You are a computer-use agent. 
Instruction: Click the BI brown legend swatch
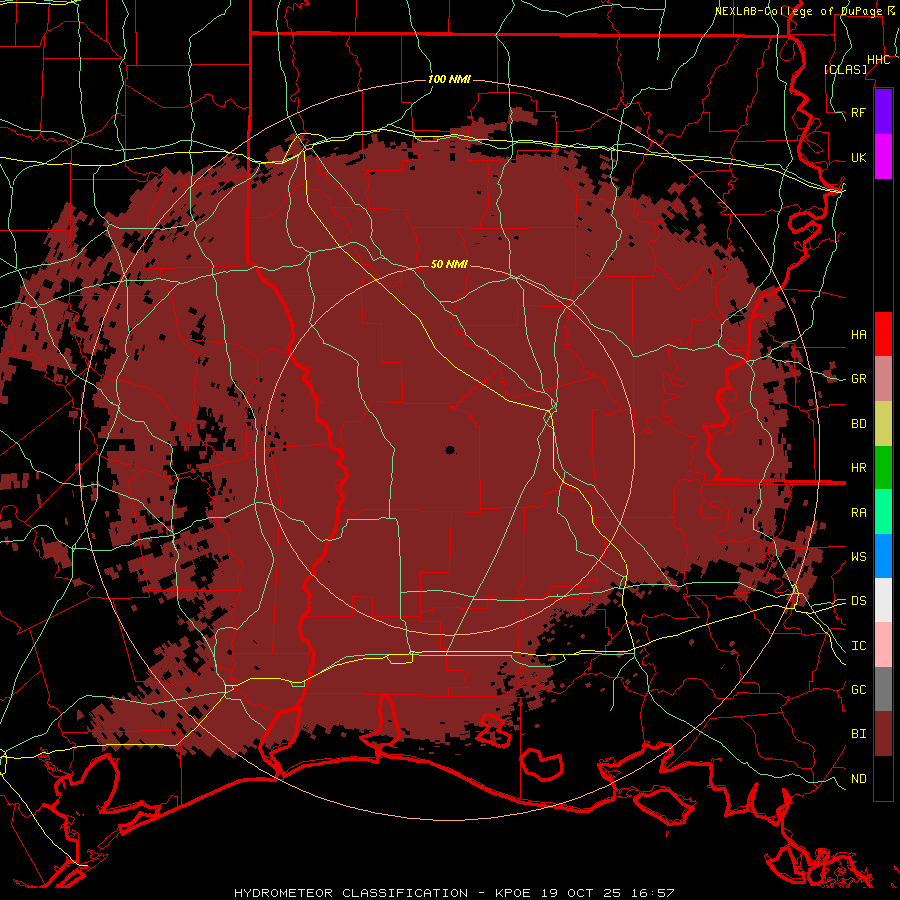[x=883, y=734]
